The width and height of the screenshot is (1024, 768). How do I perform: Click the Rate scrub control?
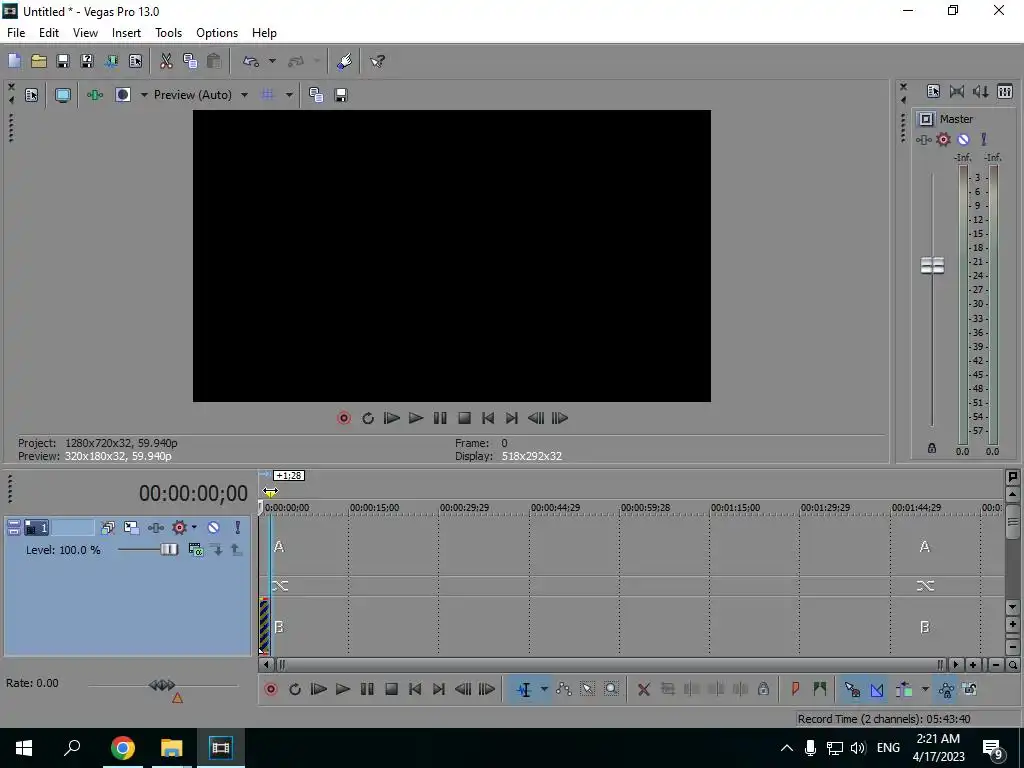[x=162, y=685]
